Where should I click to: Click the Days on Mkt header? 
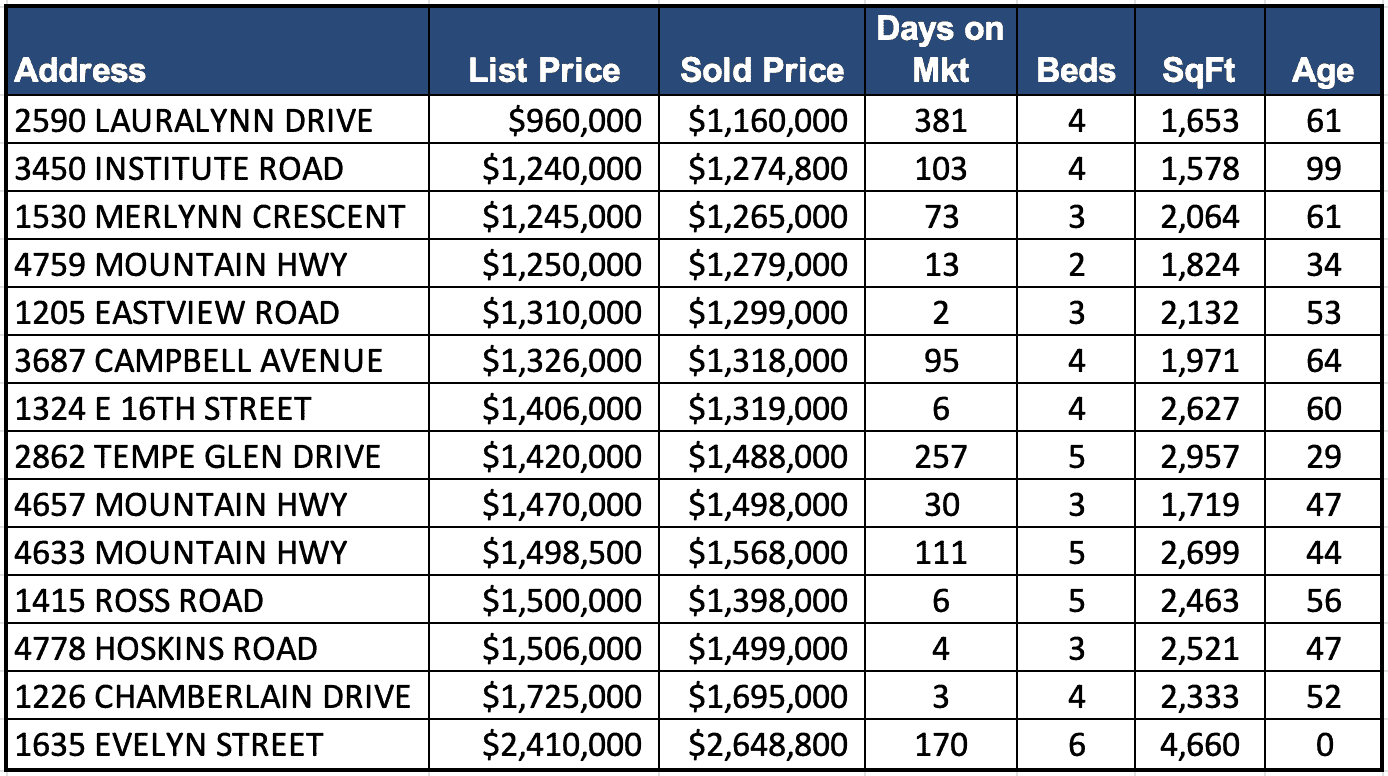(940, 50)
